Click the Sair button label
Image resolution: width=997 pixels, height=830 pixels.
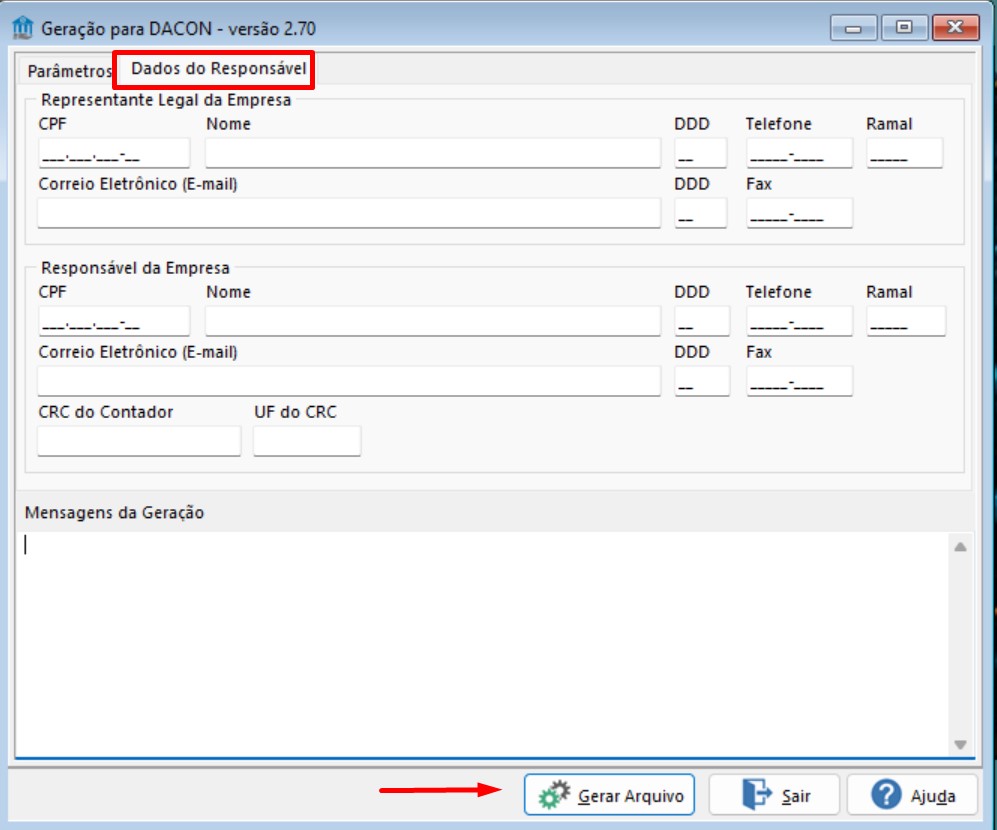pos(796,796)
